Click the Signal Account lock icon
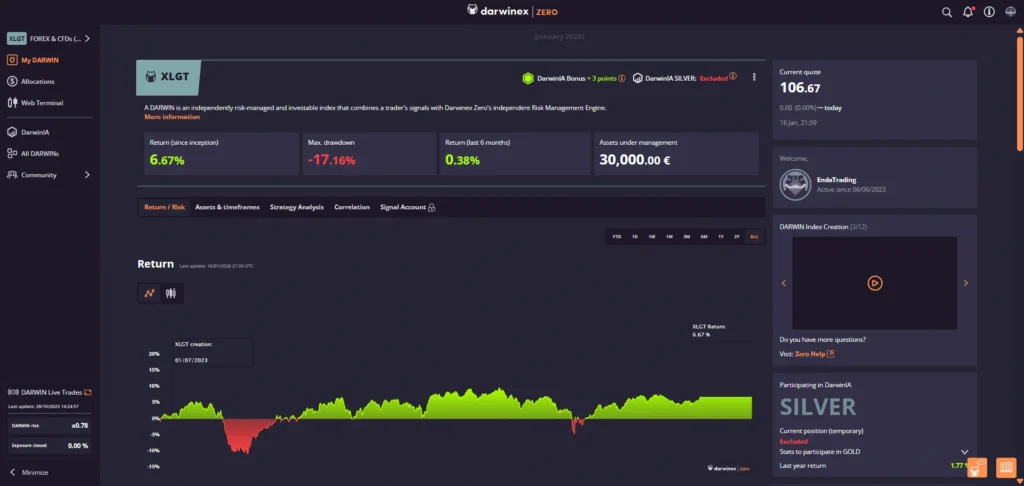The height and width of the screenshot is (486, 1024). click(x=432, y=207)
